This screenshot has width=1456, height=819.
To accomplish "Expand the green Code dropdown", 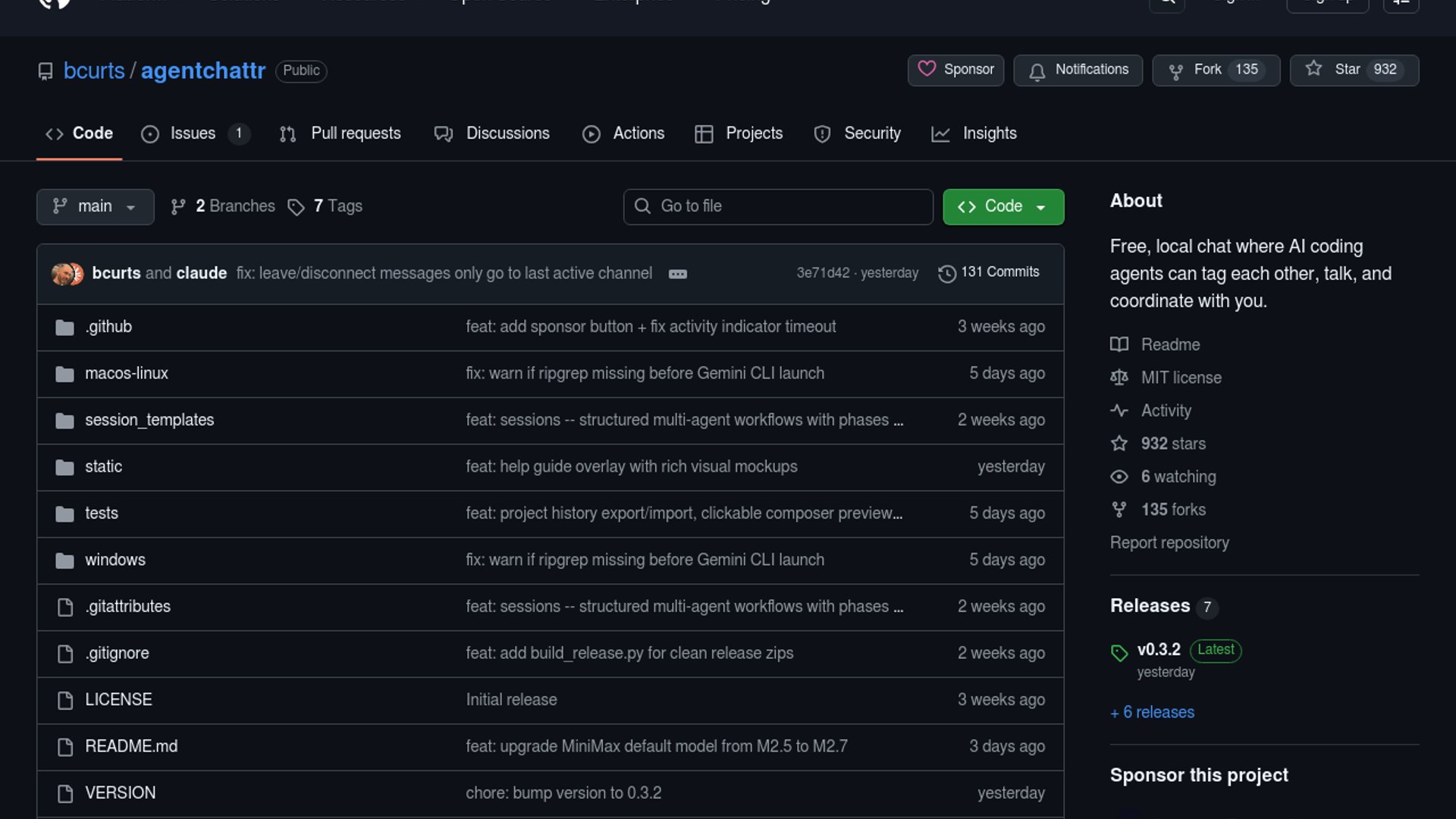I will click(x=1003, y=206).
